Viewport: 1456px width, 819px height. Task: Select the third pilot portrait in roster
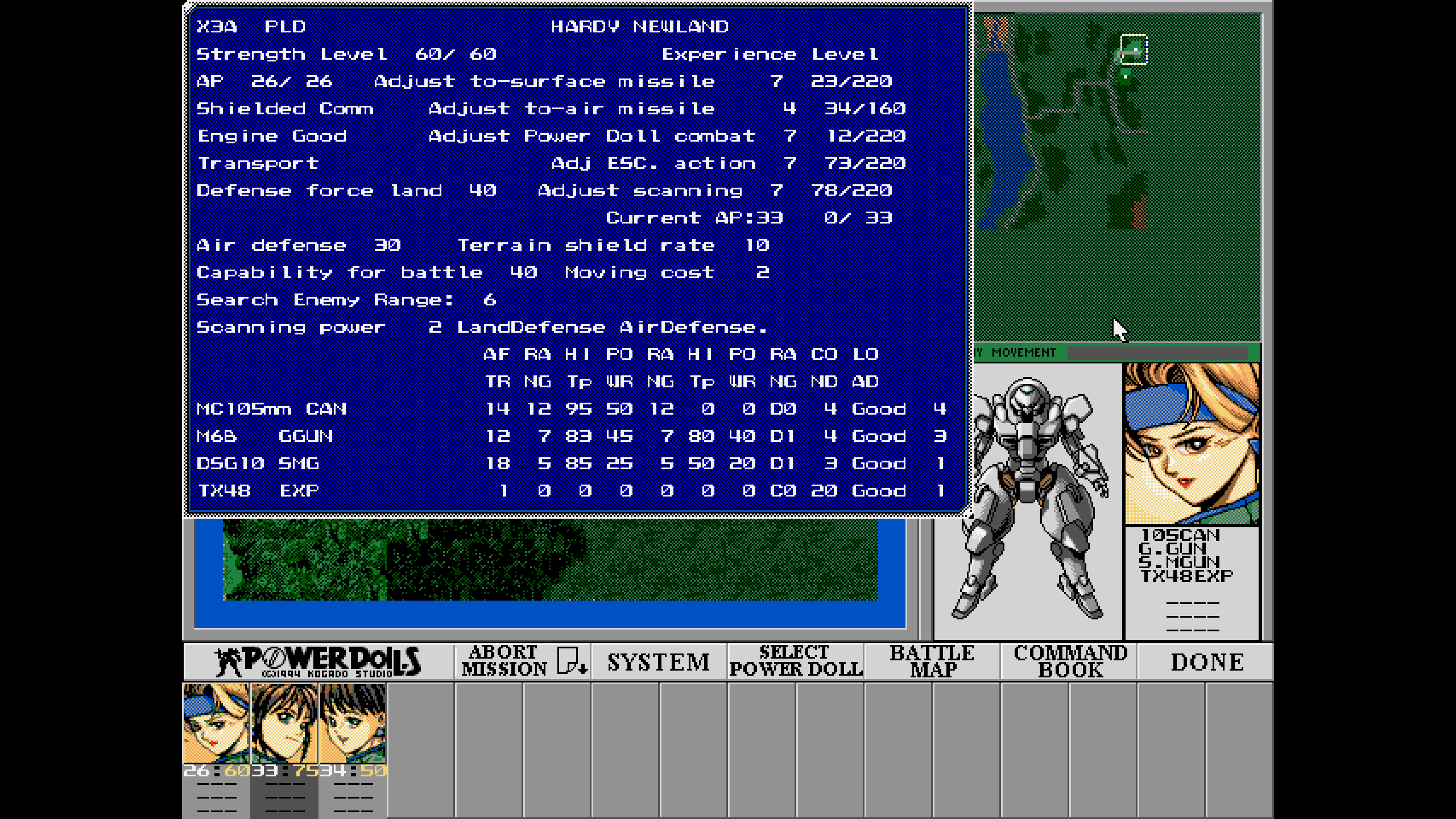[x=353, y=723]
